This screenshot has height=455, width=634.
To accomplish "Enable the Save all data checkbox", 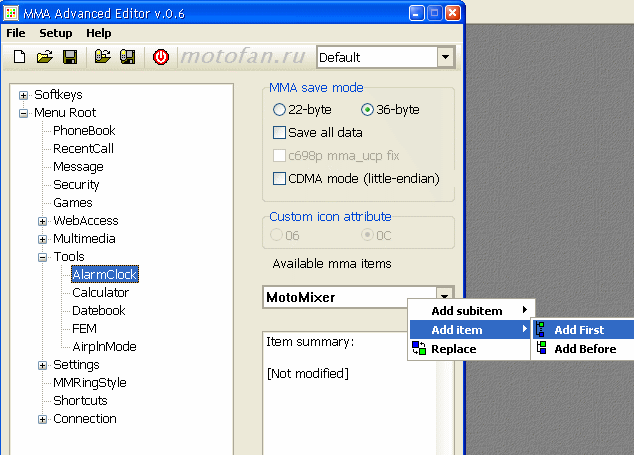I will [x=279, y=133].
